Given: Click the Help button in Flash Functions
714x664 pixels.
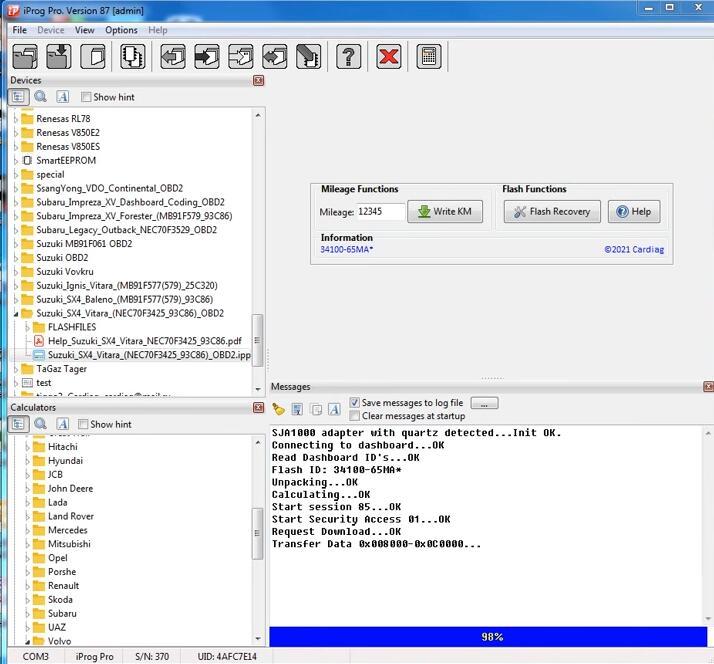Looking at the screenshot, I should tap(634, 211).
